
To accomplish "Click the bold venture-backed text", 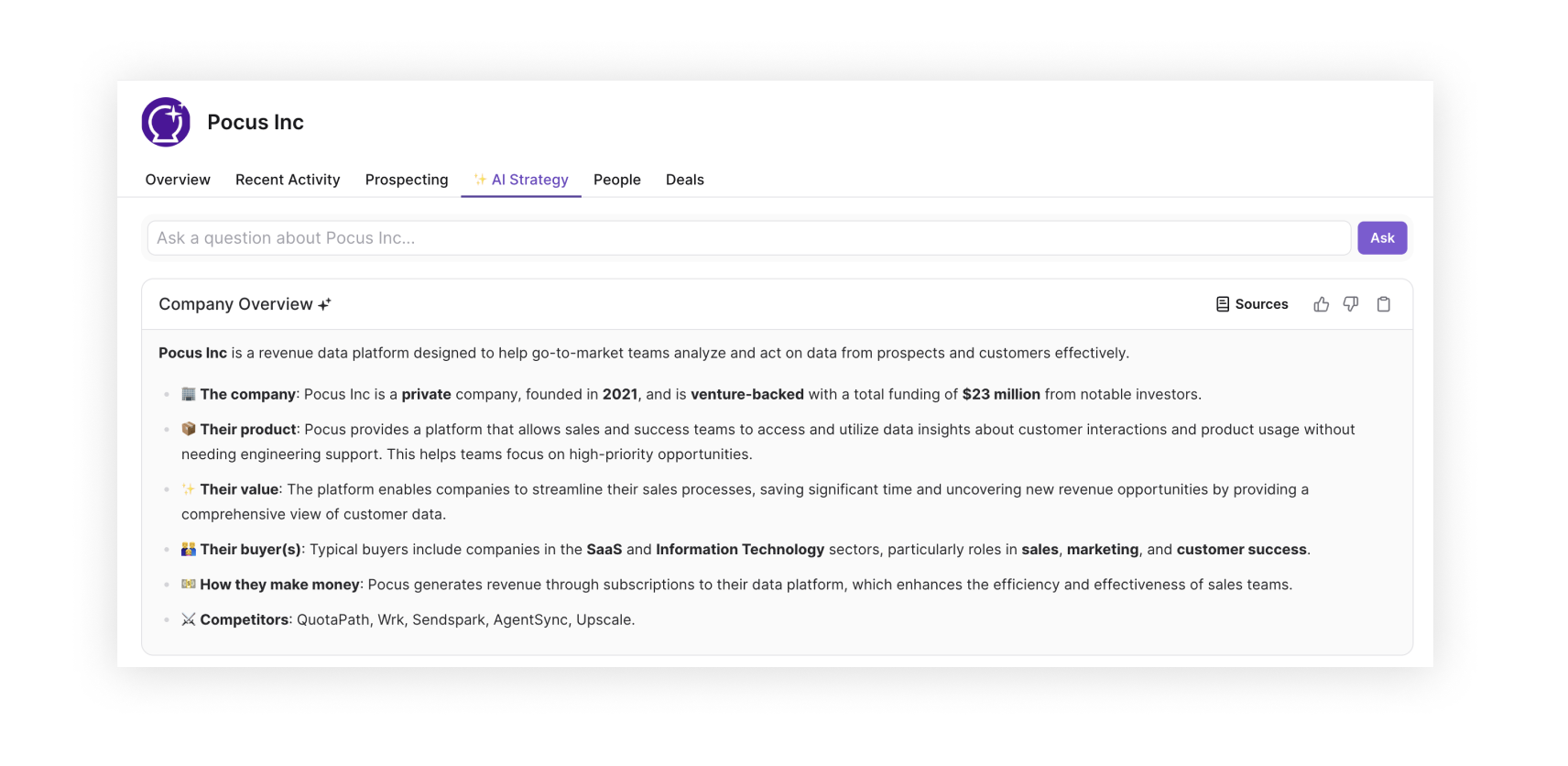I will pyautogui.click(x=747, y=394).
